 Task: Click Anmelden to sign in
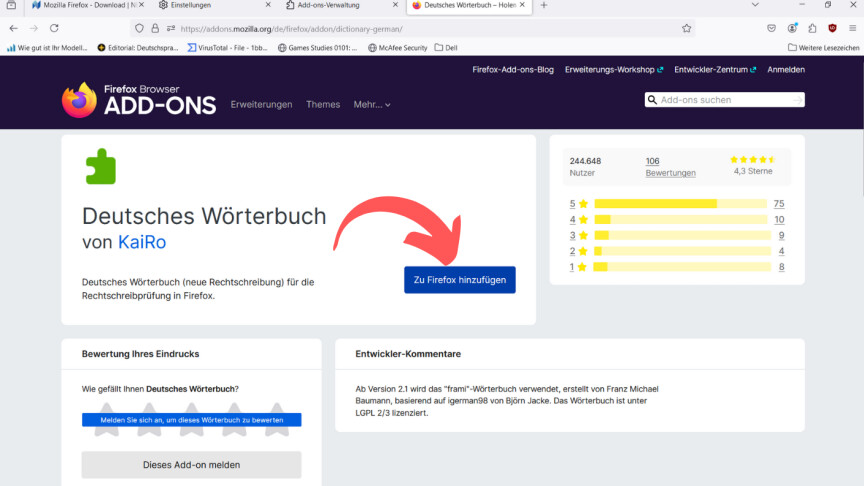786,69
